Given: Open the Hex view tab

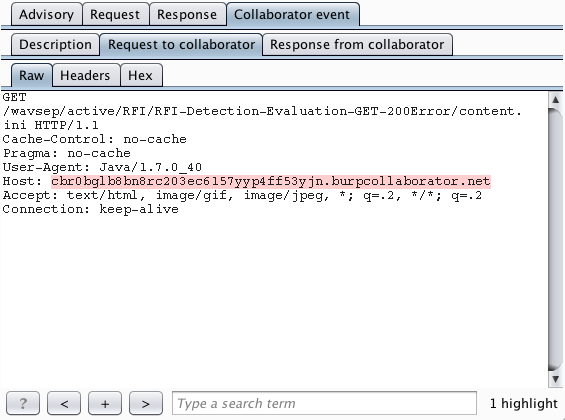Looking at the screenshot, I should [x=141, y=75].
